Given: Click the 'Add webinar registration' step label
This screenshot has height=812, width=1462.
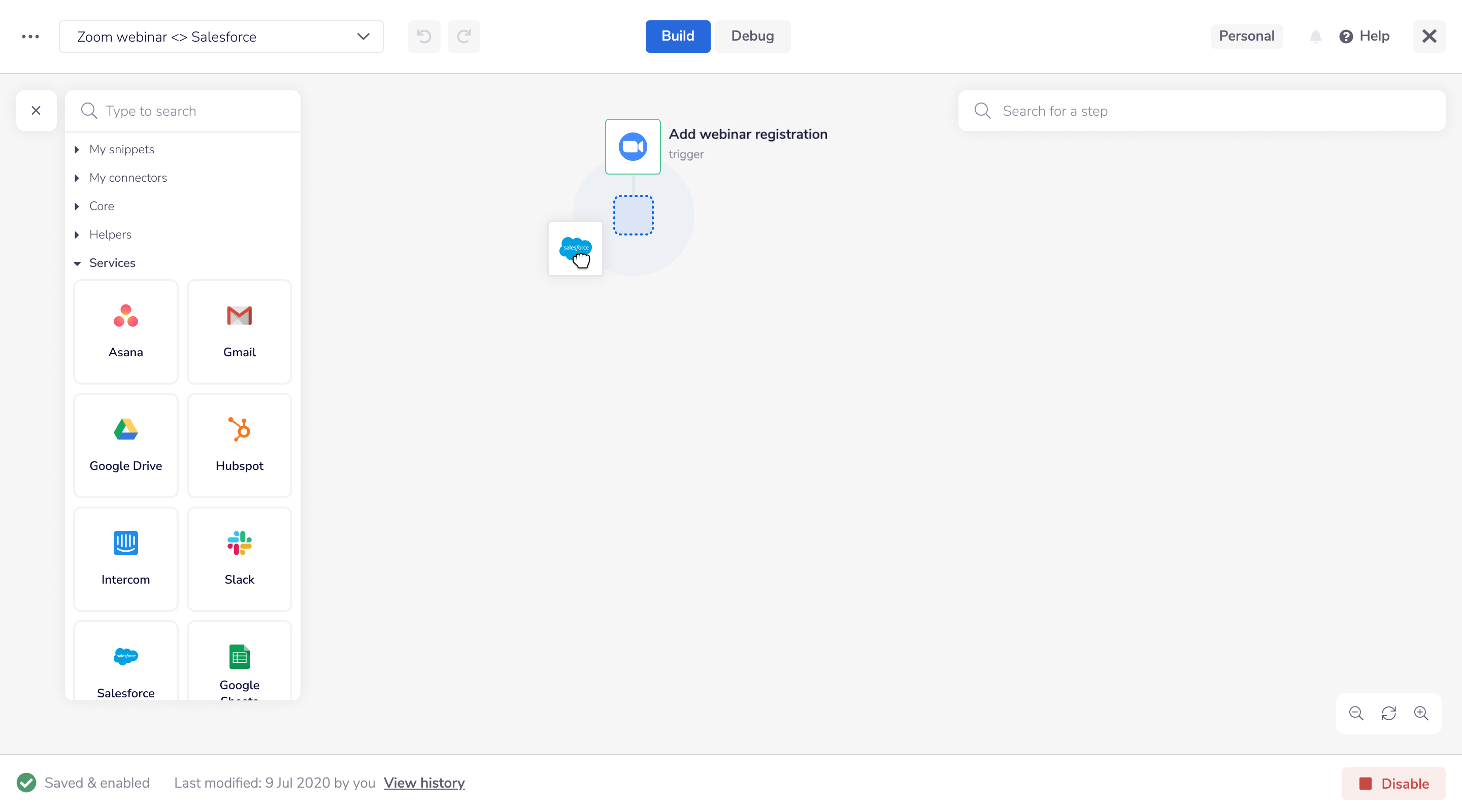Looking at the screenshot, I should click(x=748, y=134).
